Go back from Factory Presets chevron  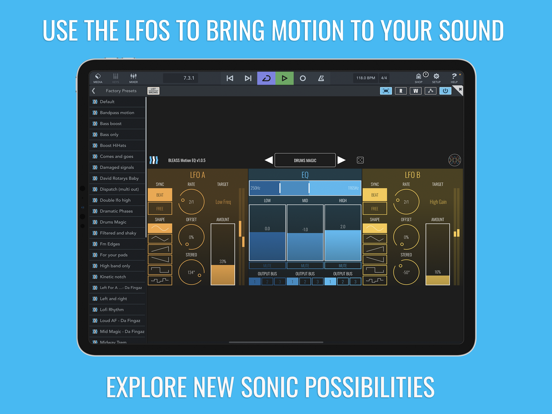coord(94,91)
